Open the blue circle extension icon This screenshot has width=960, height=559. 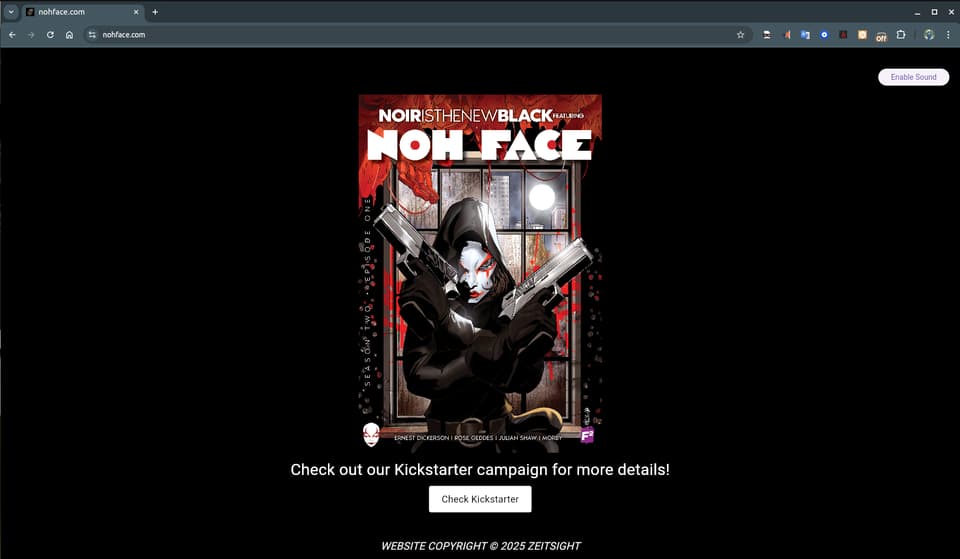(824, 35)
